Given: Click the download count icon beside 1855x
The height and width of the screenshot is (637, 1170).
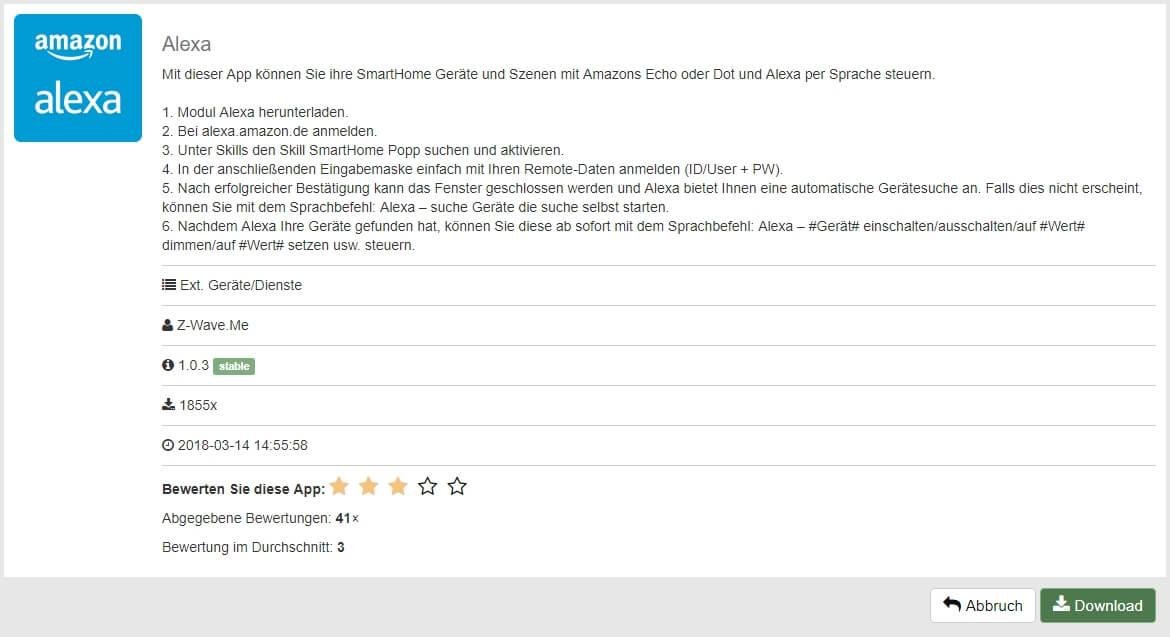Looking at the screenshot, I should [x=168, y=405].
